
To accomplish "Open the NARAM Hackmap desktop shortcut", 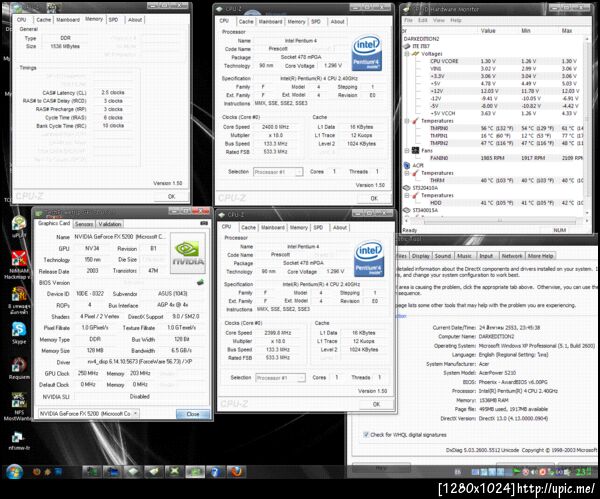I will pos(18,264).
